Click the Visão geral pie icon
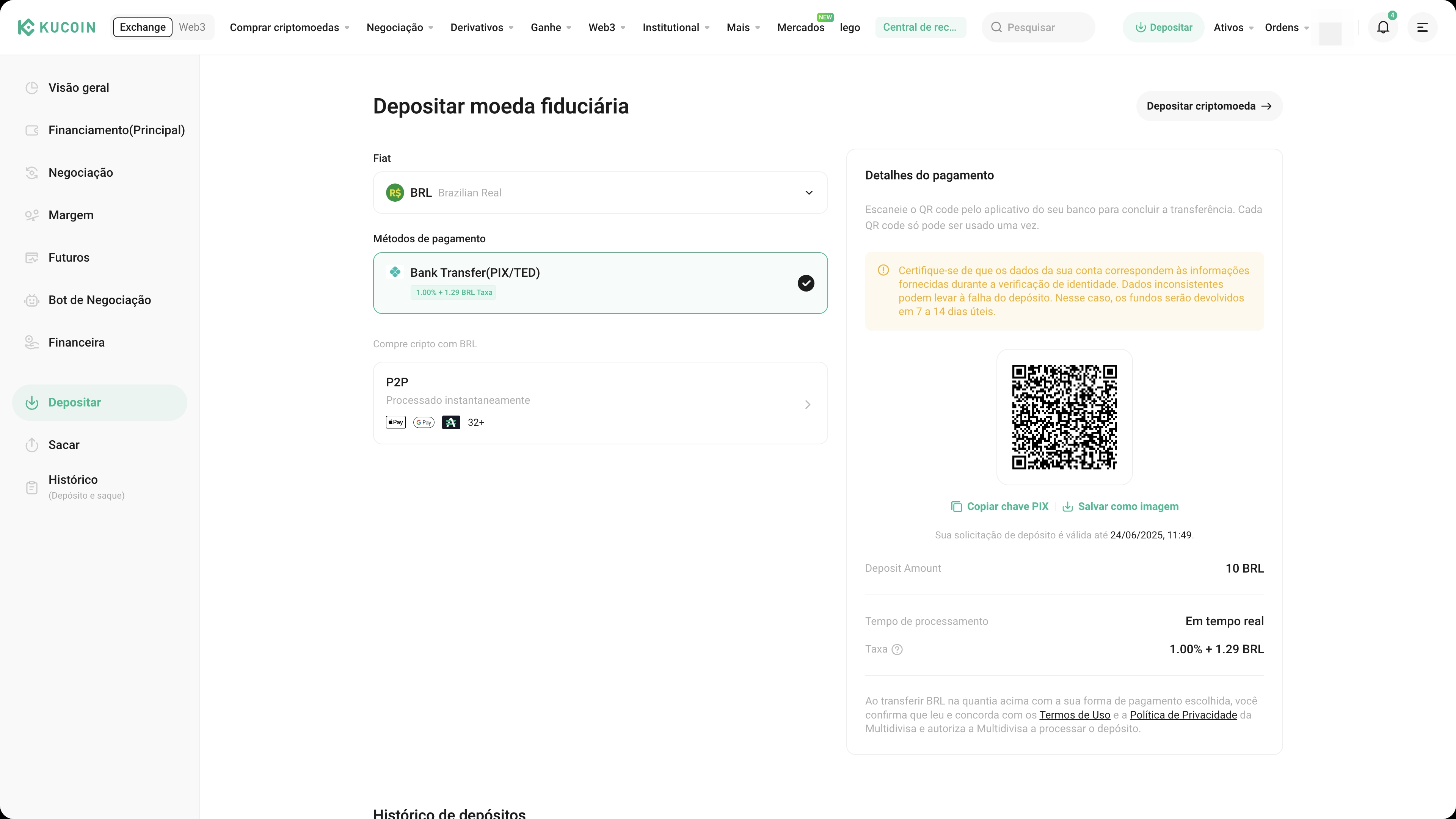Viewport: 1456px width, 819px height. [31, 88]
